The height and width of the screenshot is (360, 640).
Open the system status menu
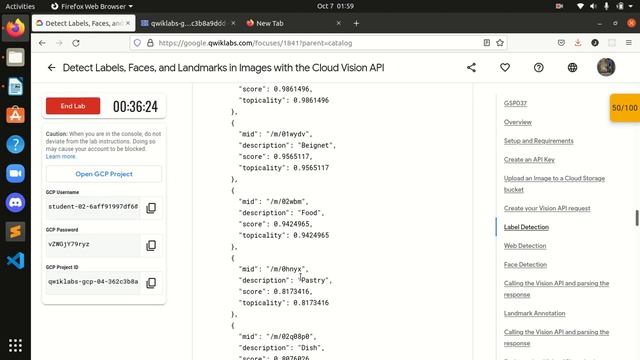pyautogui.click(x=606, y=6)
